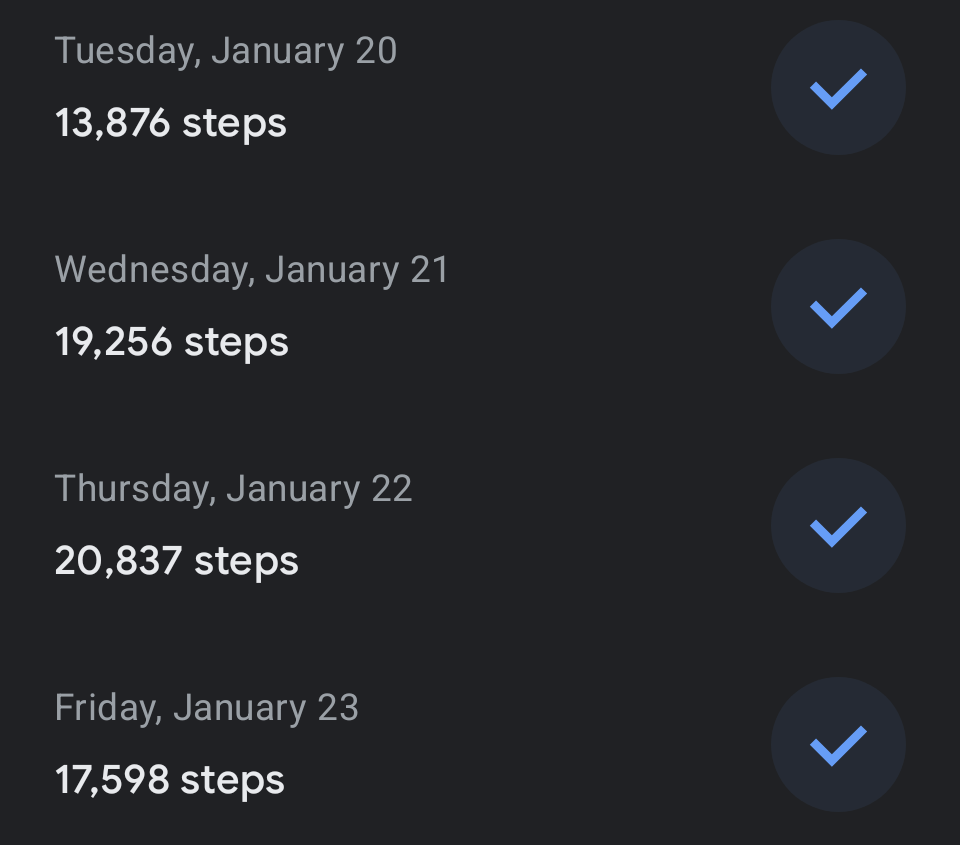Select the goal-met badge beside 19,256 steps
Screen dimensions: 960x845
838,307
